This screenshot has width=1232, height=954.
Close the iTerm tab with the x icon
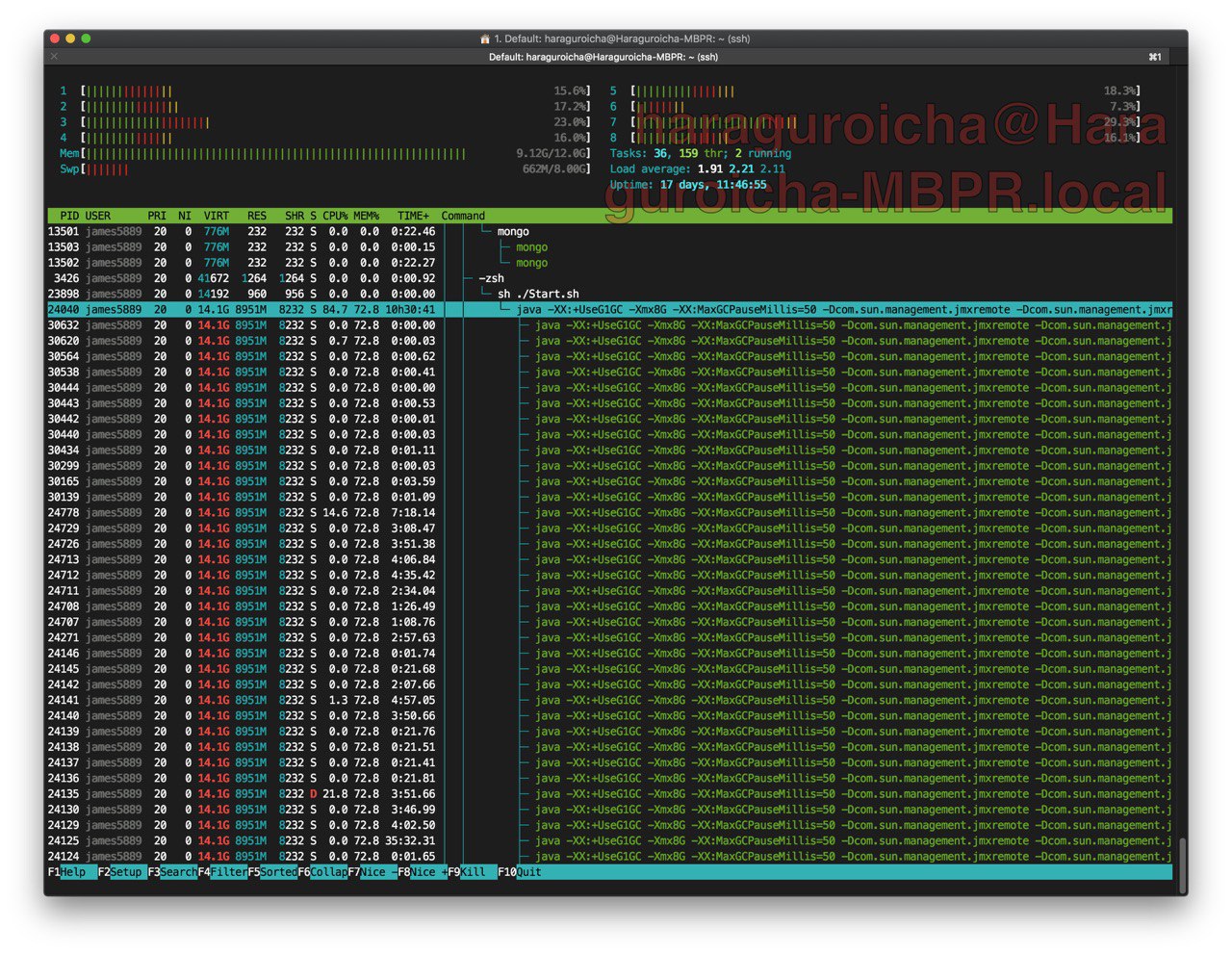(55, 57)
